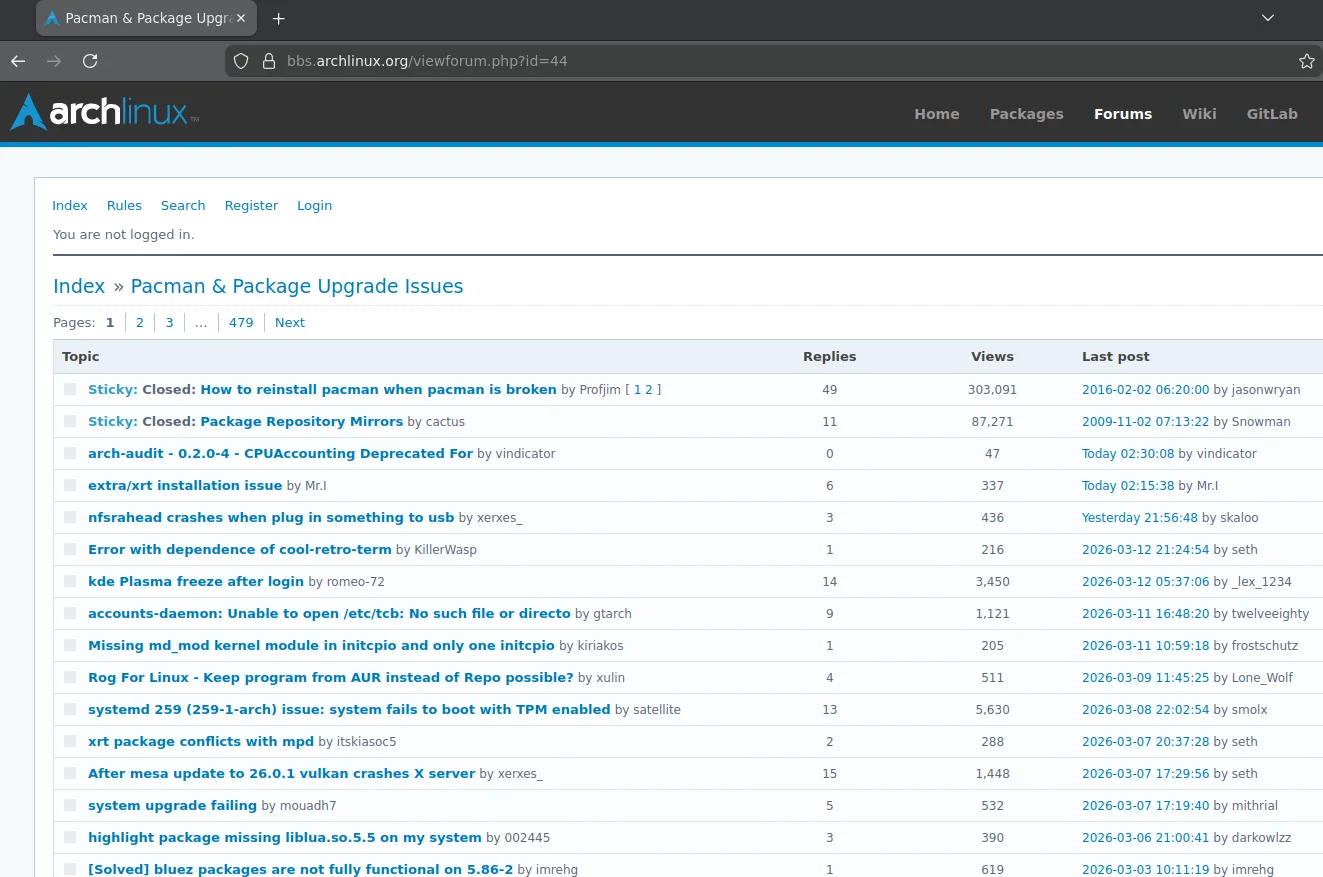Viewport: 1323px width, 877px height.
Task: Reload the page with the refresh icon
Action: tap(90, 61)
